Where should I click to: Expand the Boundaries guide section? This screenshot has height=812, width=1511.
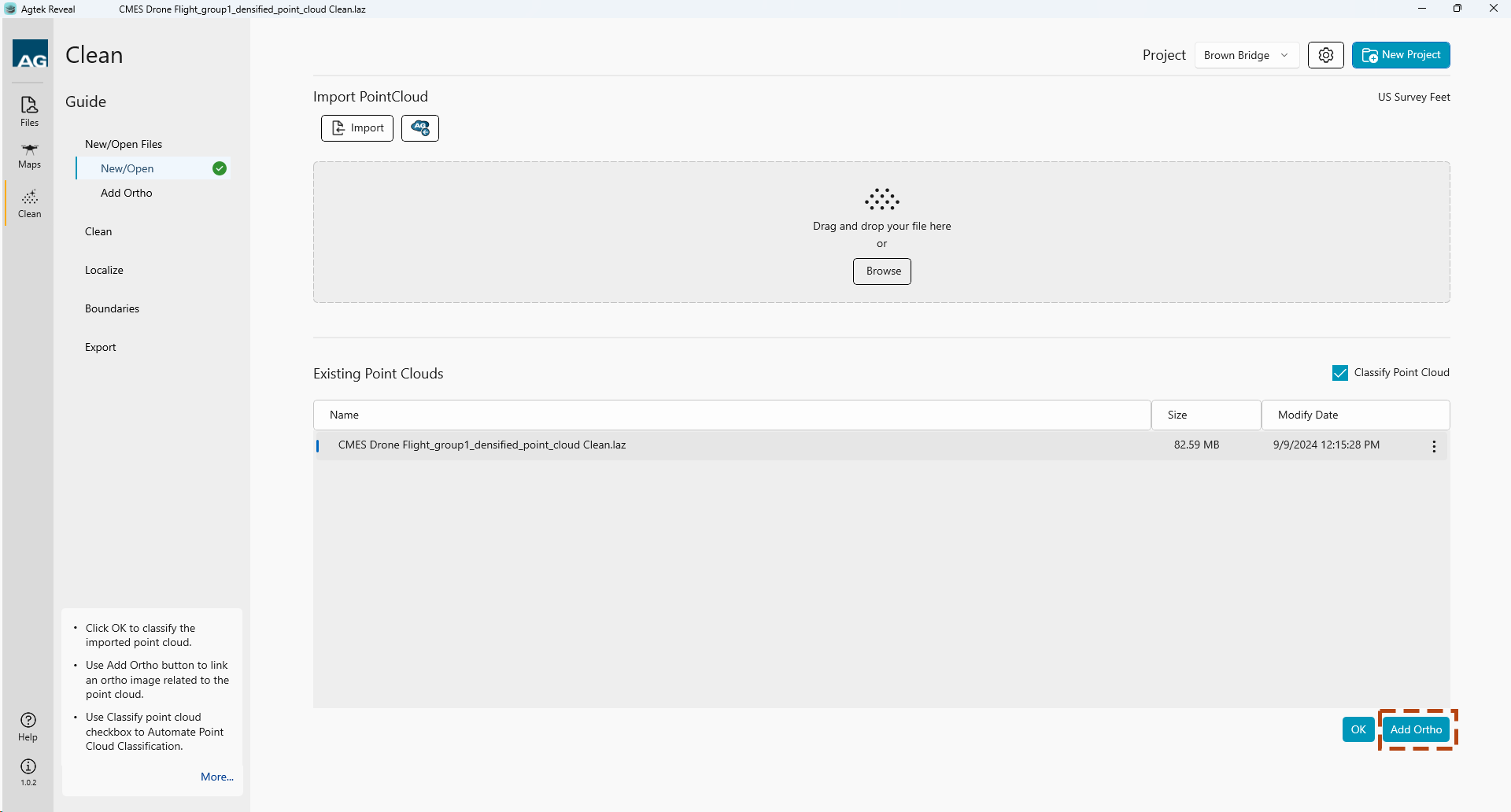(112, 308)
